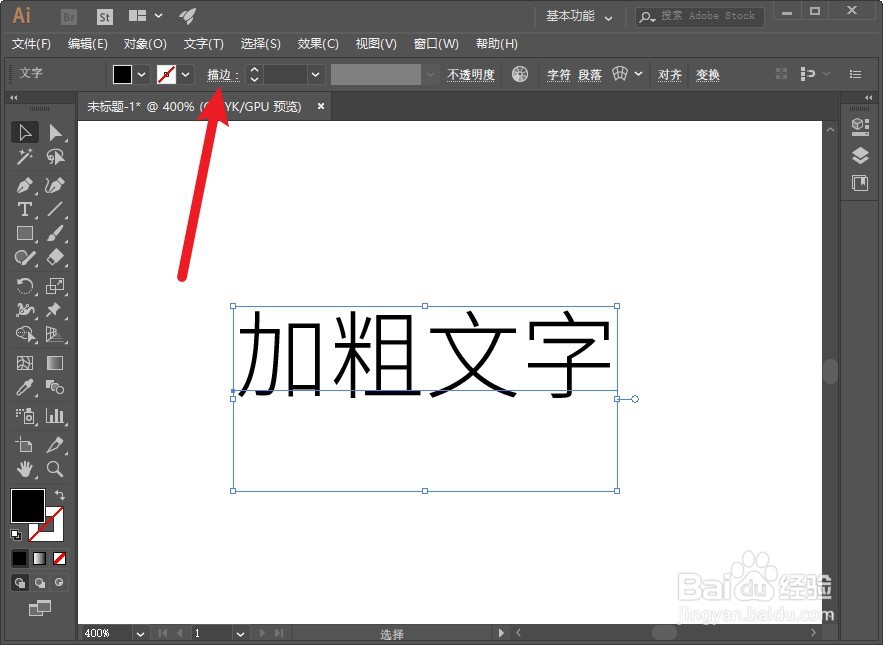Open arrange documents dropdown
The width and height of the screenshot is (883, 645).
[159, 16]
